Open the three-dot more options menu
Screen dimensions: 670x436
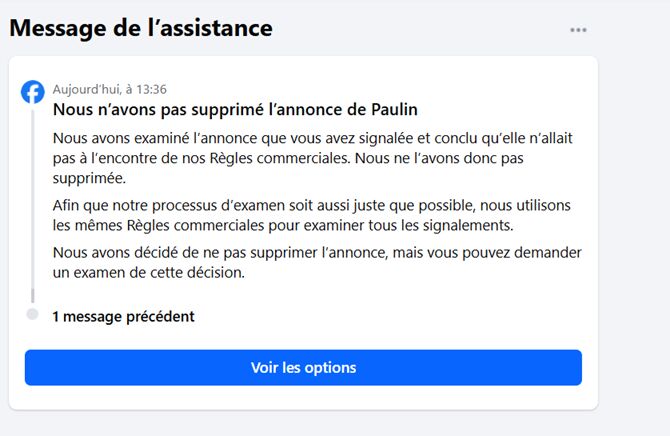(x=578, y=30)
